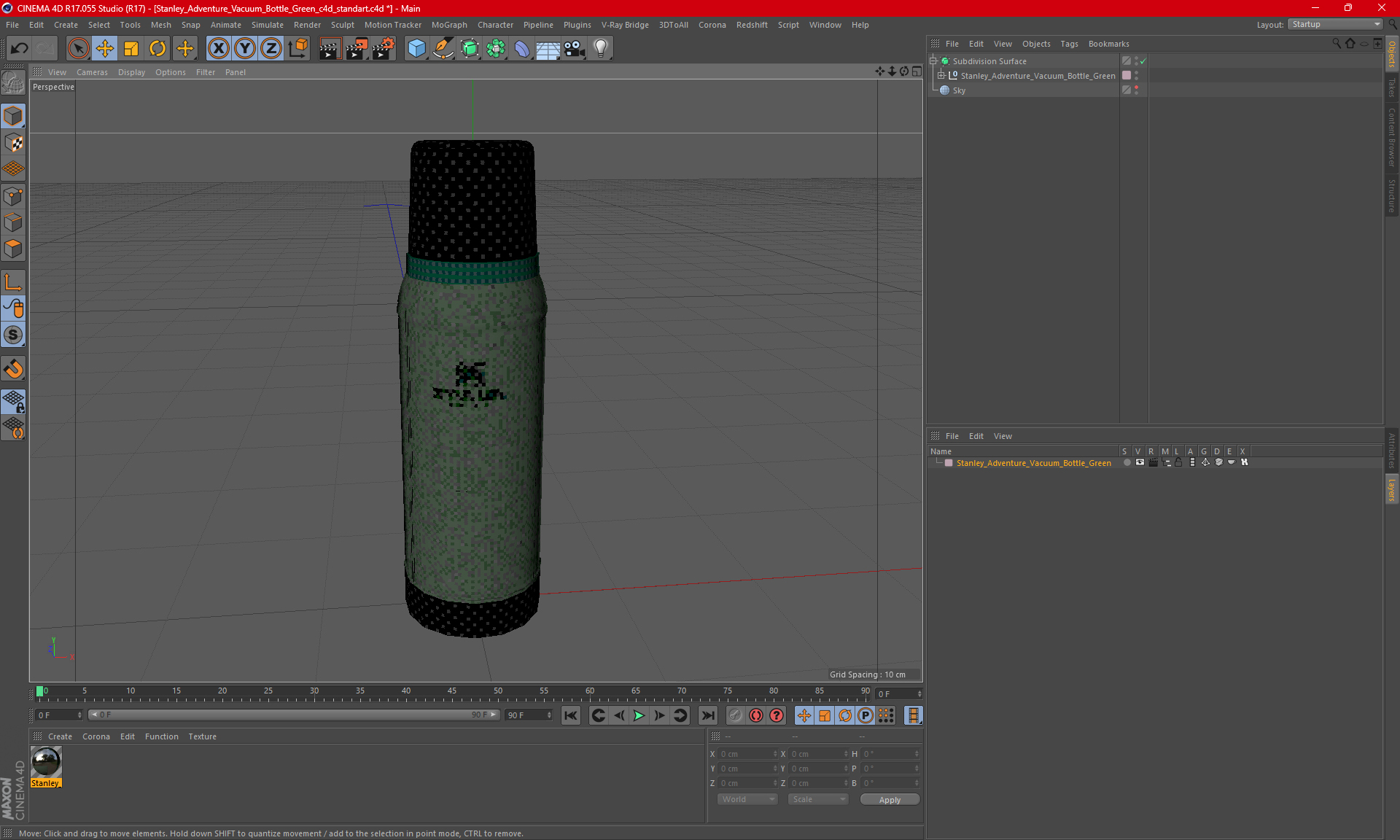Enable Edges mode
The width and height of the screenshot is (1400, 840).
pos(13,222)
